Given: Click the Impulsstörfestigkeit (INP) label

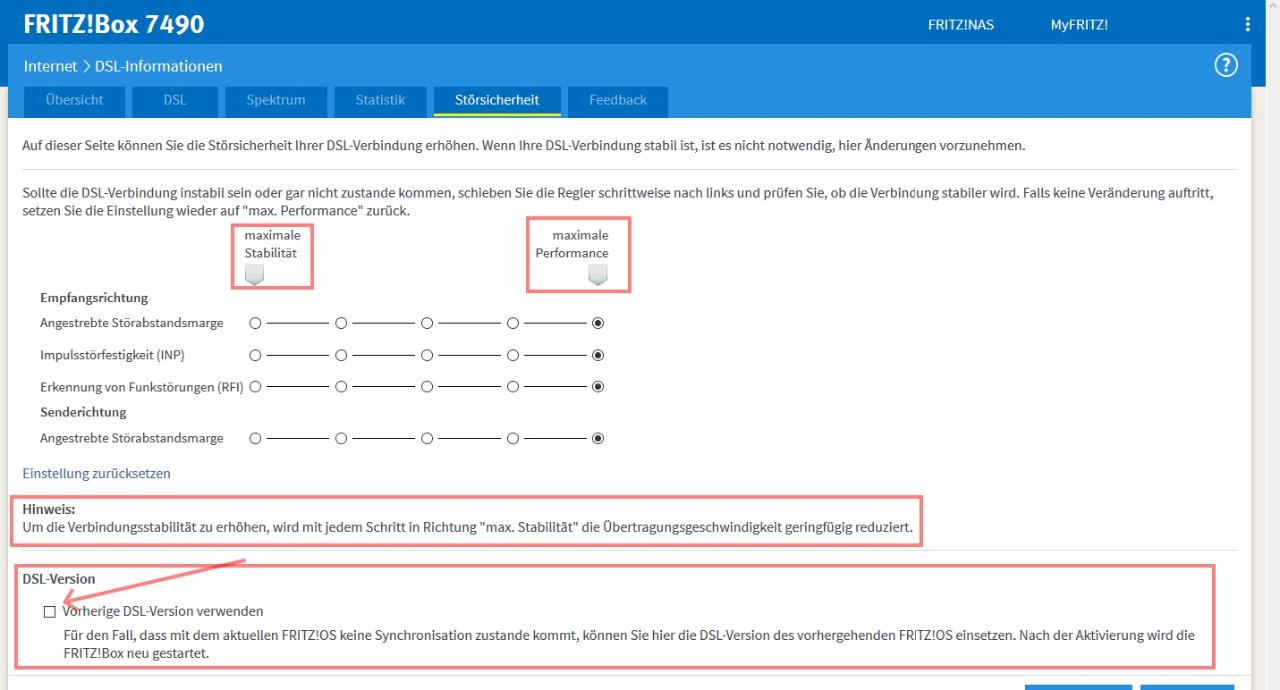Looking at the screenshot, I should pos(112,355).
